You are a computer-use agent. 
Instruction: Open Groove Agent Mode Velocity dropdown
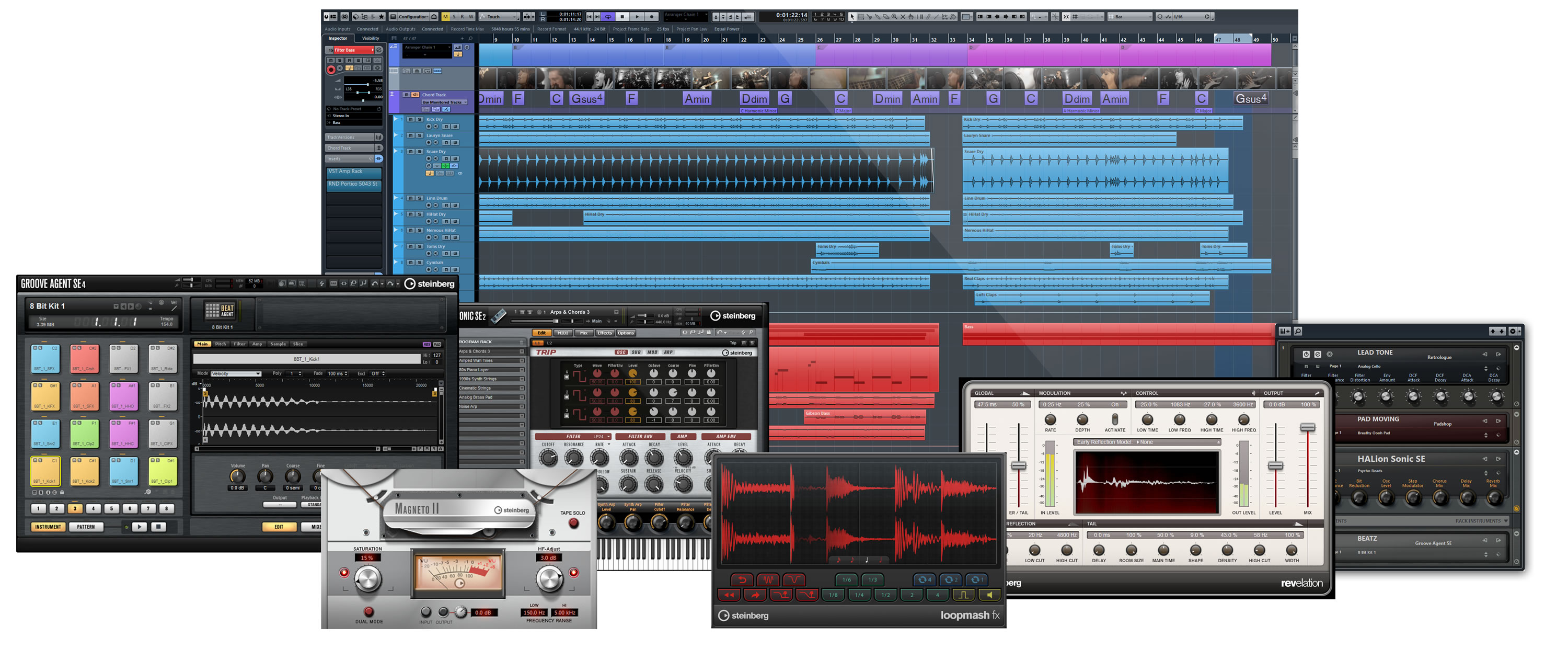click(236, 374)
